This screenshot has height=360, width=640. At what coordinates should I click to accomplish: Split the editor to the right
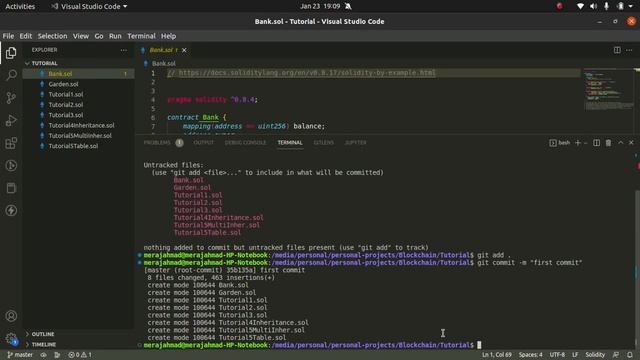[617, 50]
